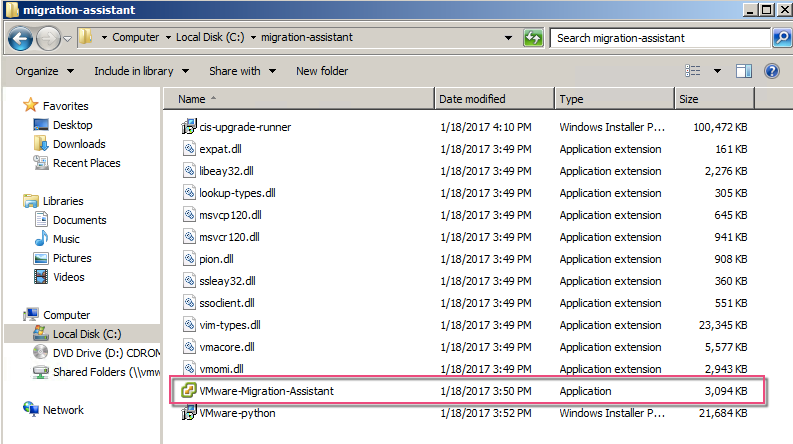Select Local Disk (C:) in address breadcrumb
Screen dimensions: 793x444
click(x=210, y=37)
